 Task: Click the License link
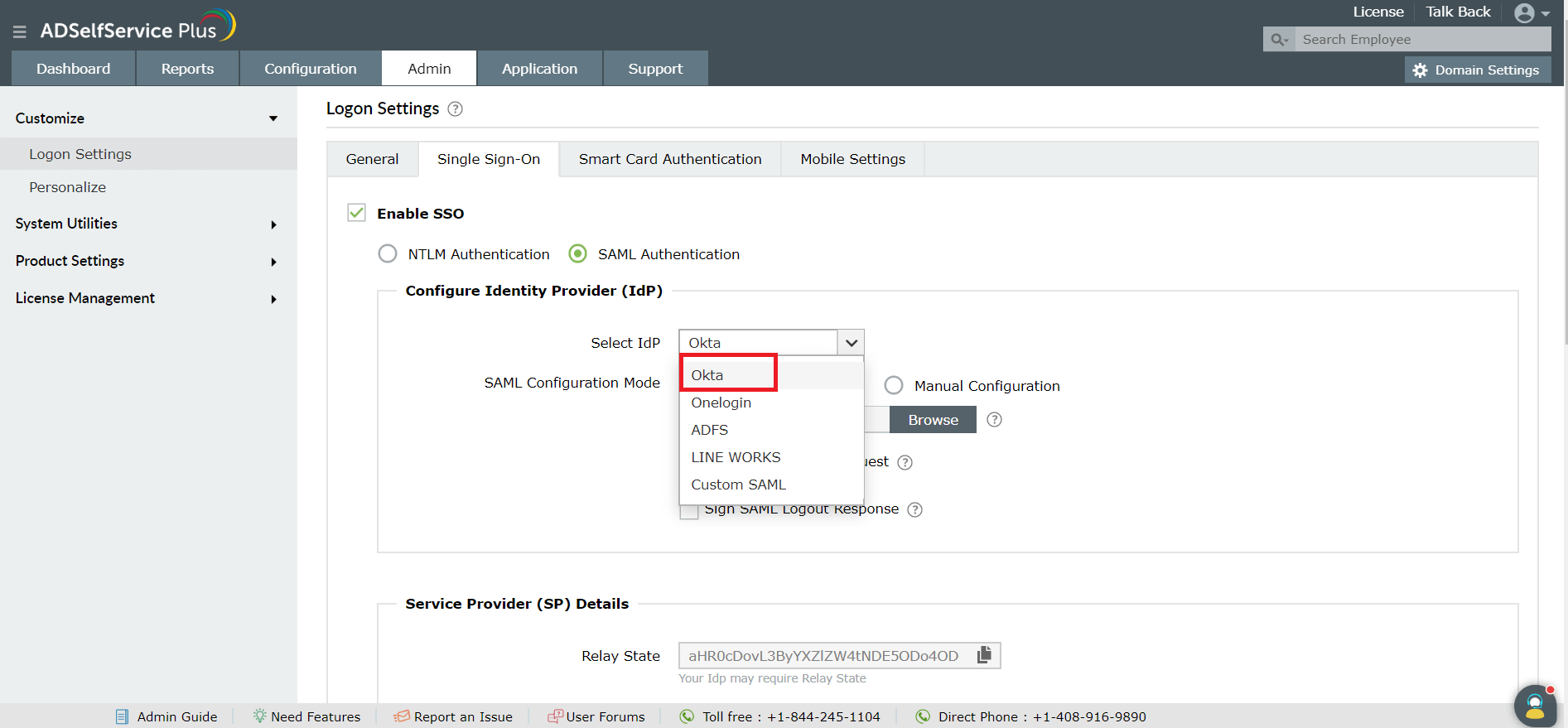click(x=1378, y=12)
